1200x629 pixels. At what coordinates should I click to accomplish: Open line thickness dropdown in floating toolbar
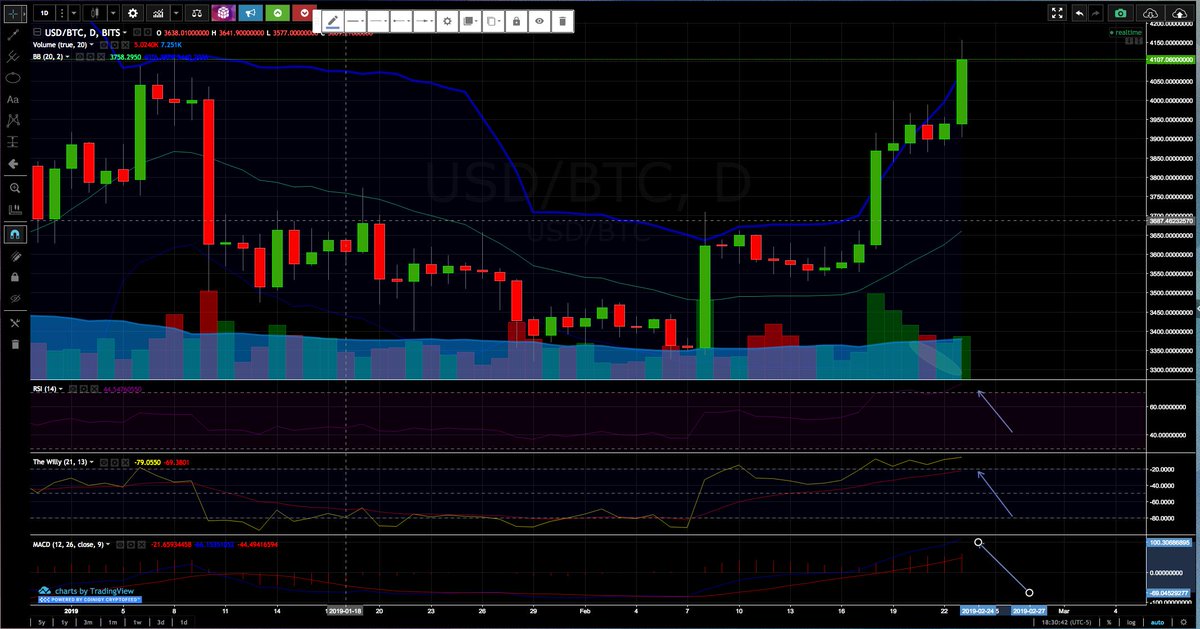point(356,22)
